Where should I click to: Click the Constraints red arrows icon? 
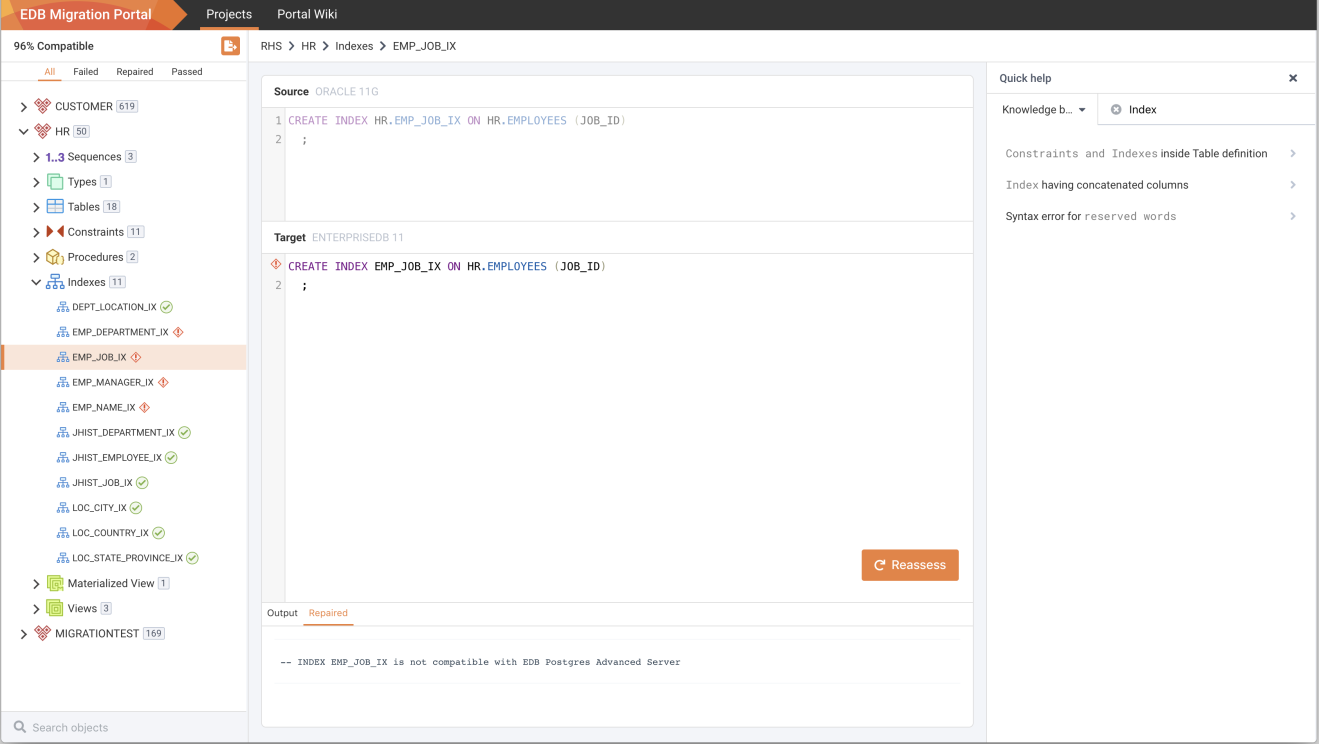pos(55,232)
